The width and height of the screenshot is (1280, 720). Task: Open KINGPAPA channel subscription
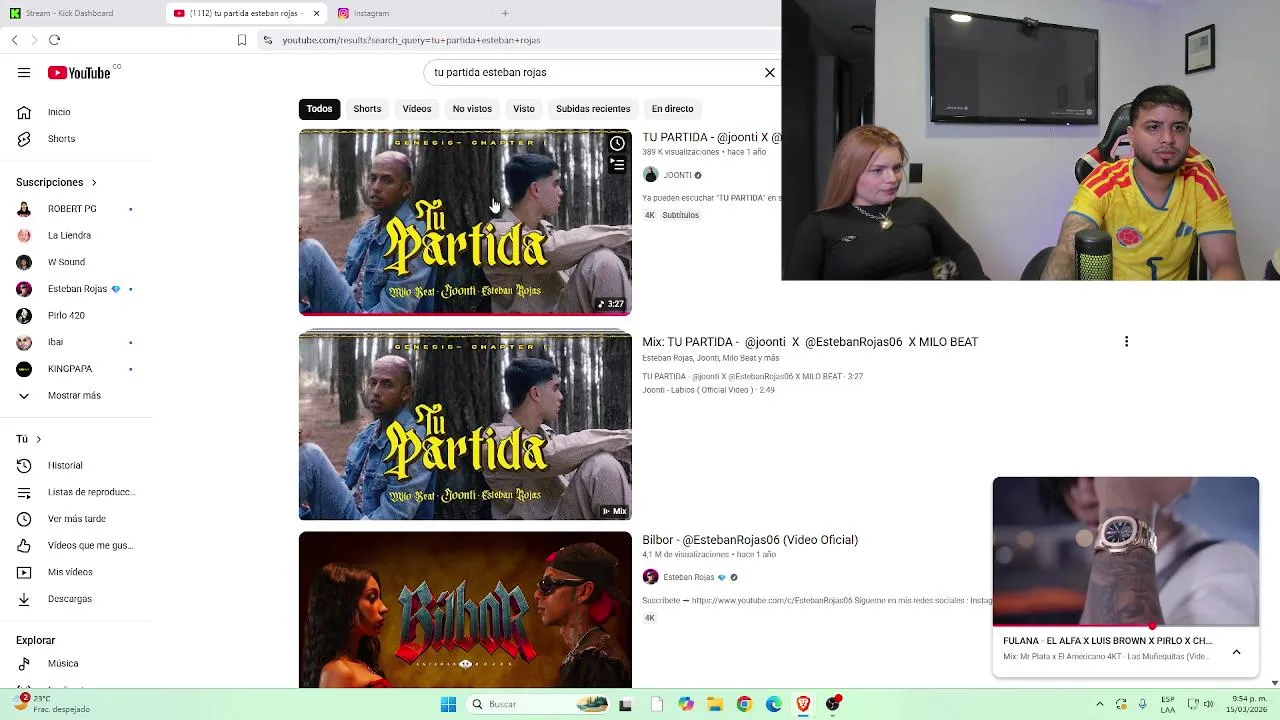70,369
